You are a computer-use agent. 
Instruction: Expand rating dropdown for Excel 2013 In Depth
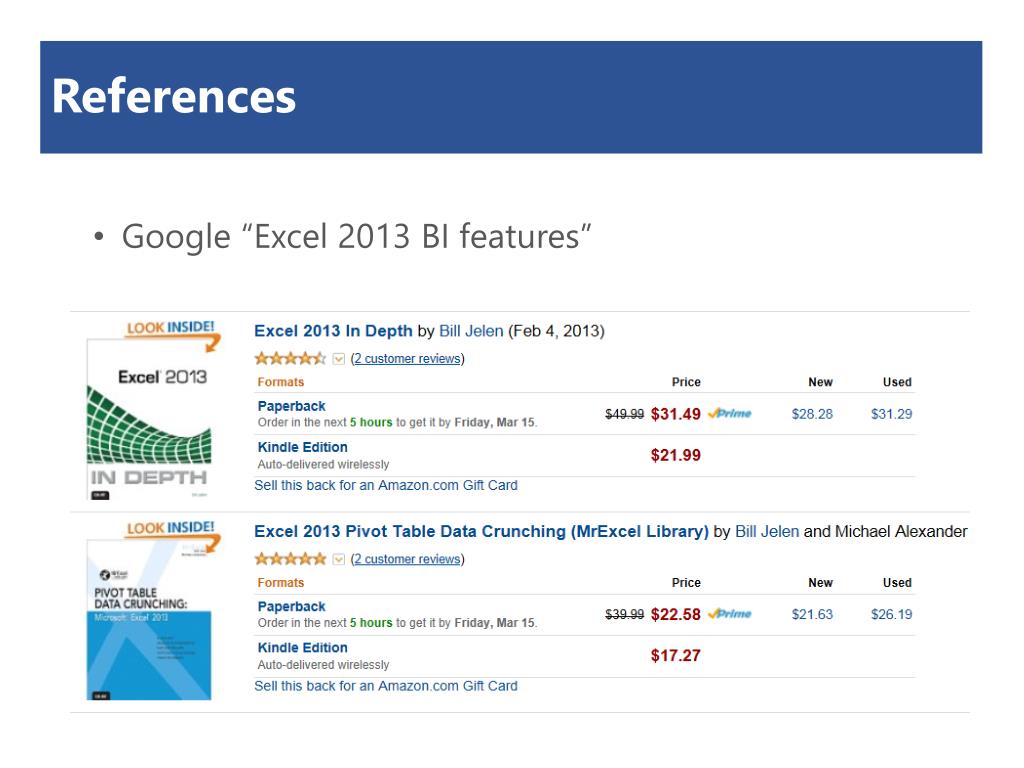(338, 359)
